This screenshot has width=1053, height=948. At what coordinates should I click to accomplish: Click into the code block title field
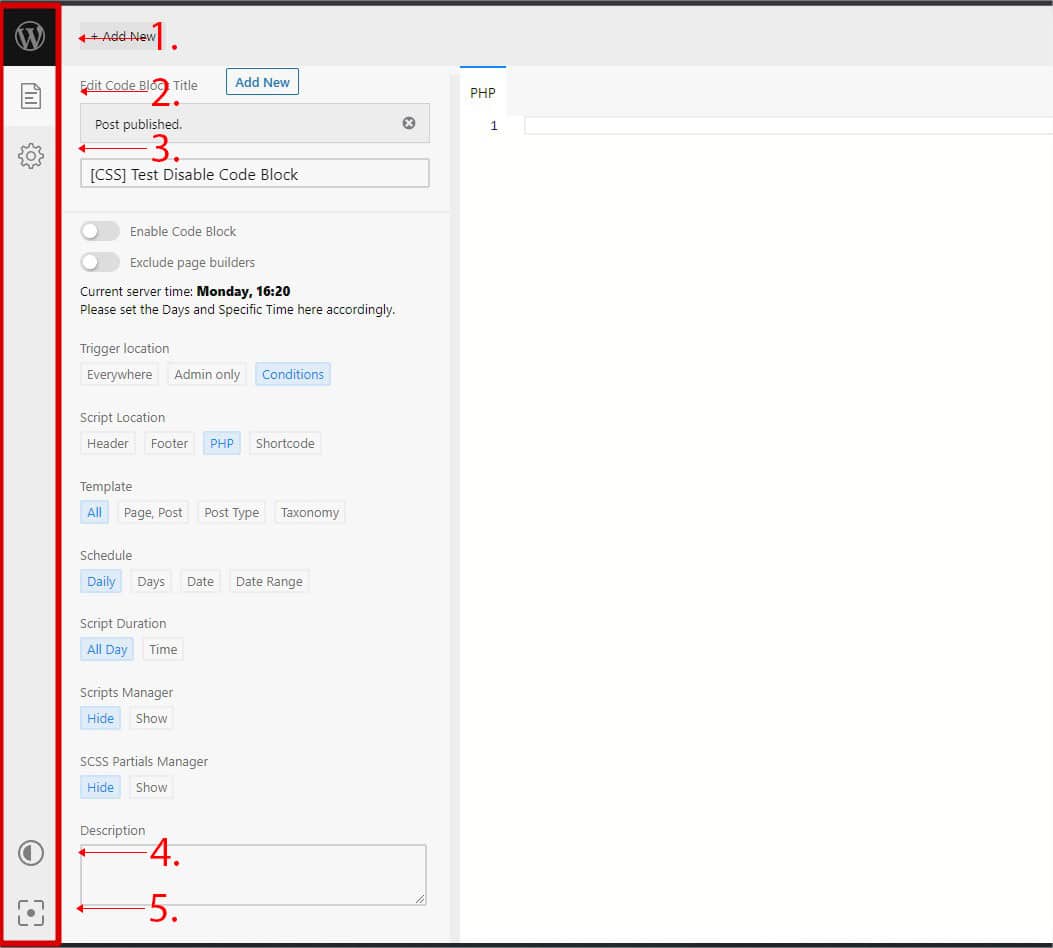255,174
